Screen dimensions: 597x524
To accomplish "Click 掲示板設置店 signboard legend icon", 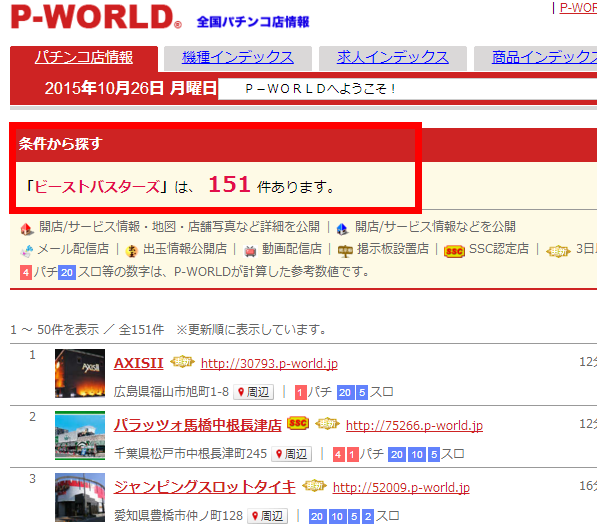I will point(345,251).
